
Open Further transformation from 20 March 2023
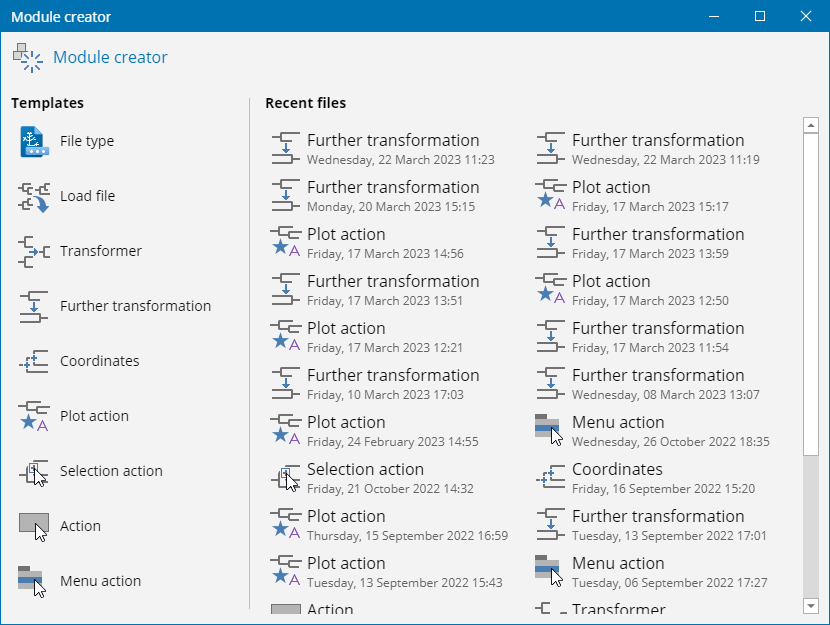pyautogui.click(x=392, y=195)
